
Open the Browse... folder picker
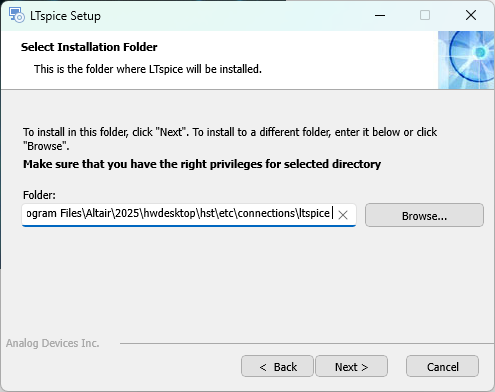pyautogui.click(x=424, y=215)
